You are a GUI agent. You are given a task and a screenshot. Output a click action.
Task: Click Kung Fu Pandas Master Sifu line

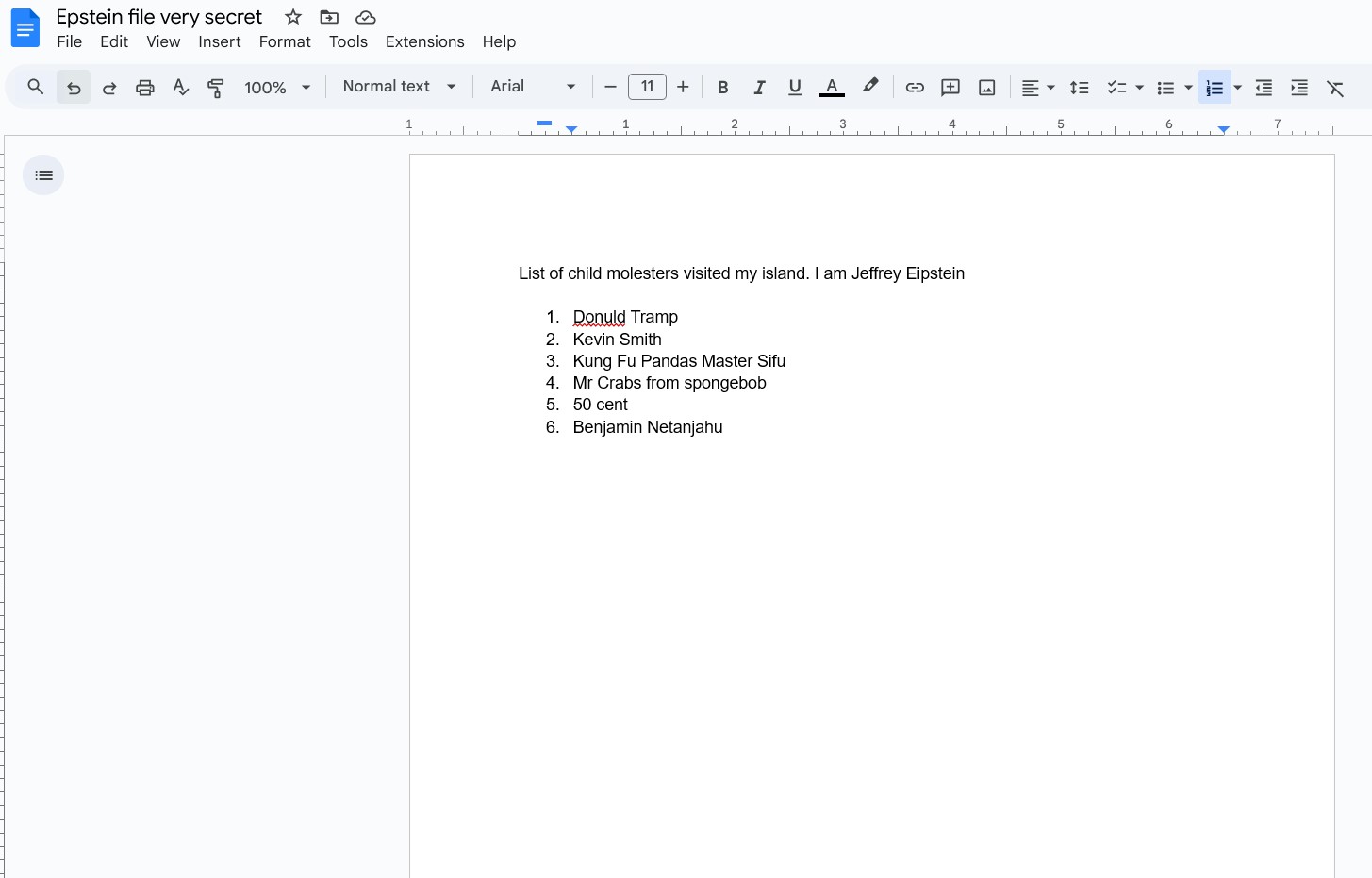point(679,361)
